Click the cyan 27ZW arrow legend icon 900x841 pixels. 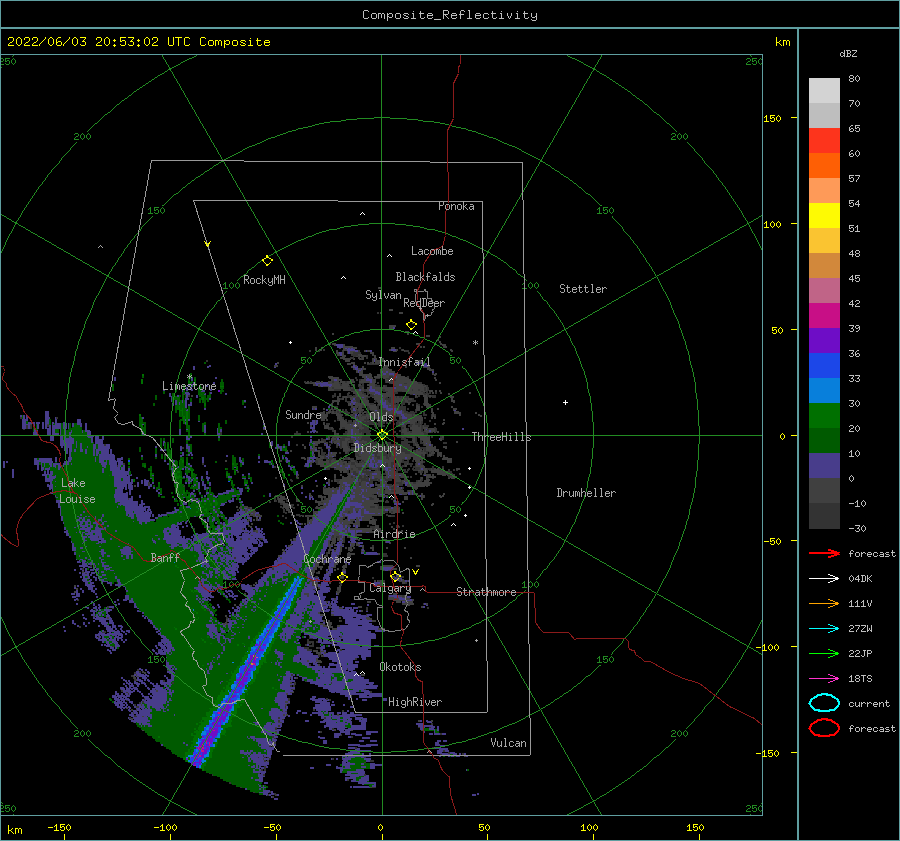824,629
